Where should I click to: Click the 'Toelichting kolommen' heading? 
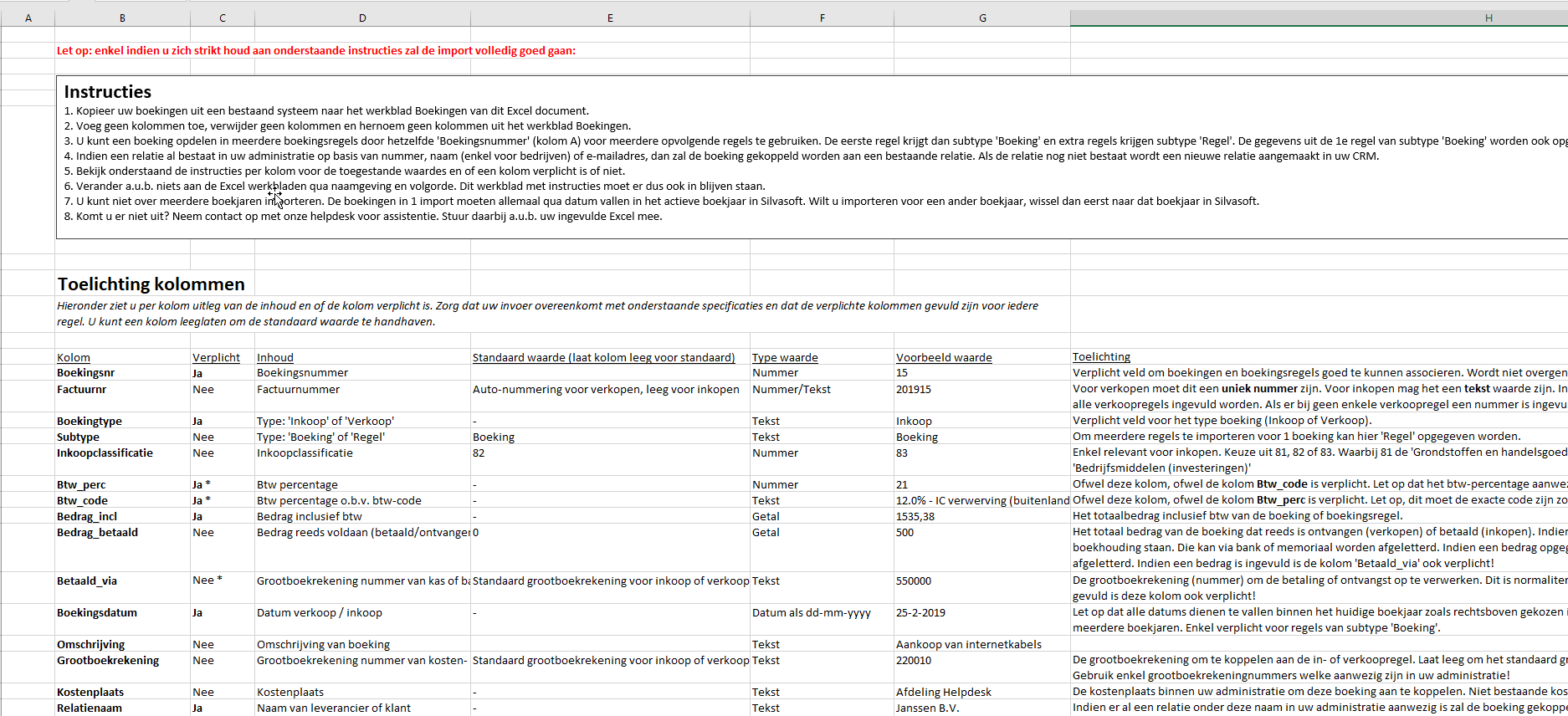pos(151,284)
